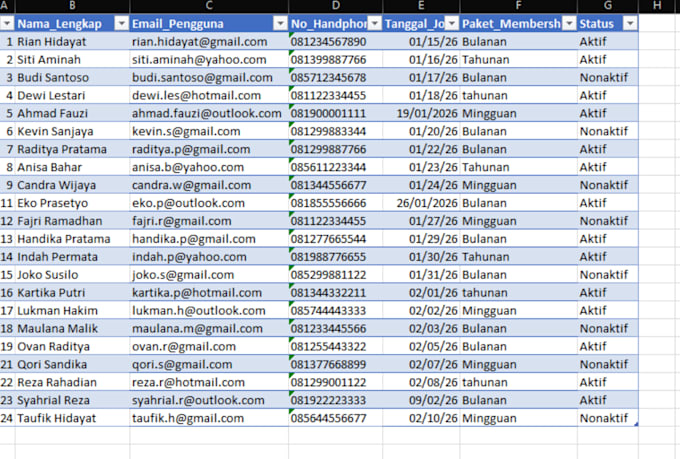The image size is (680, 459).
Task: Select date cell 01/15/26
Action: [421, 42]
